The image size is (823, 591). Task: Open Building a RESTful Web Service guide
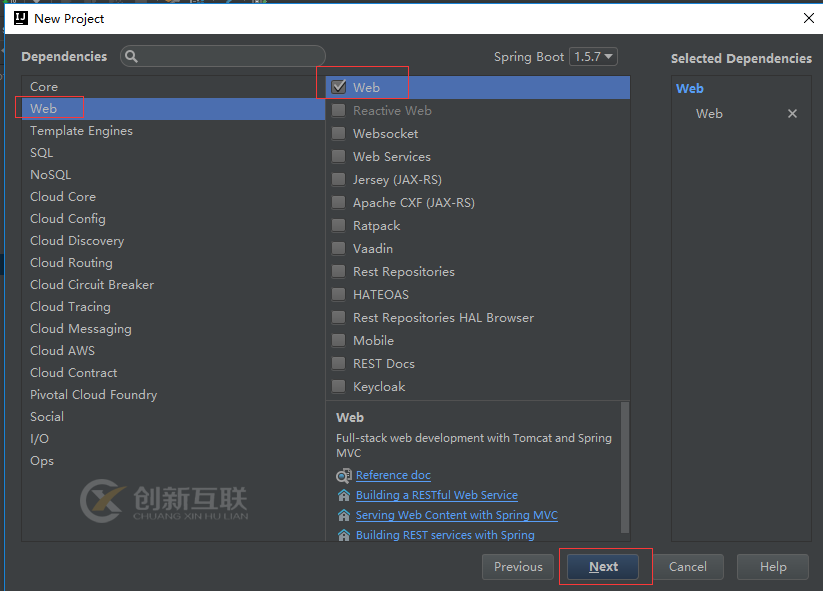[437, 495]
